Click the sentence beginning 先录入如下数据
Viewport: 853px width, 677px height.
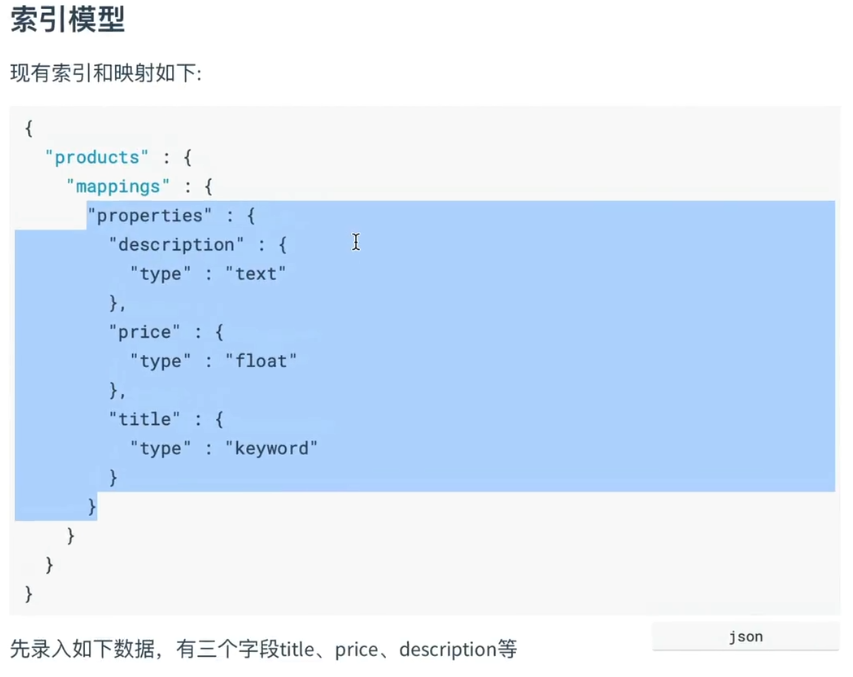263,649
